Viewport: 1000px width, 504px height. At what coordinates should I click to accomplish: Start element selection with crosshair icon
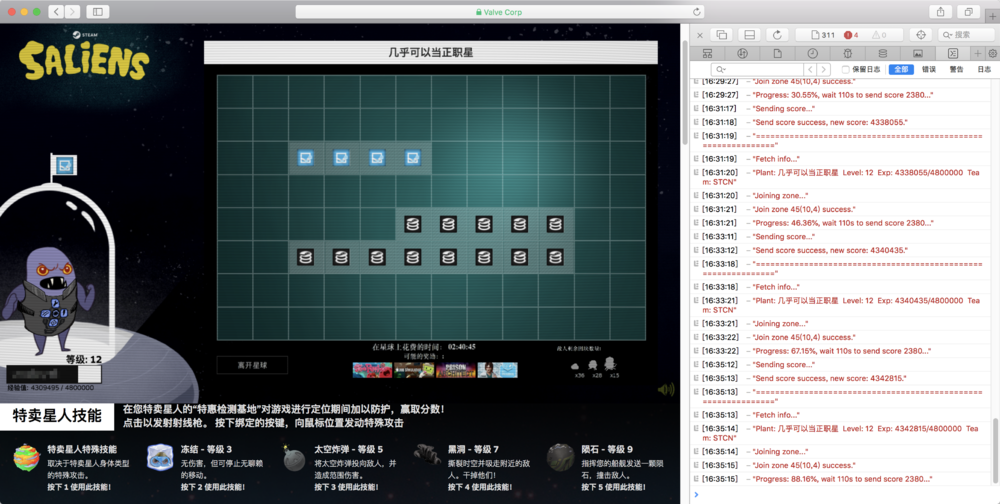920,35
